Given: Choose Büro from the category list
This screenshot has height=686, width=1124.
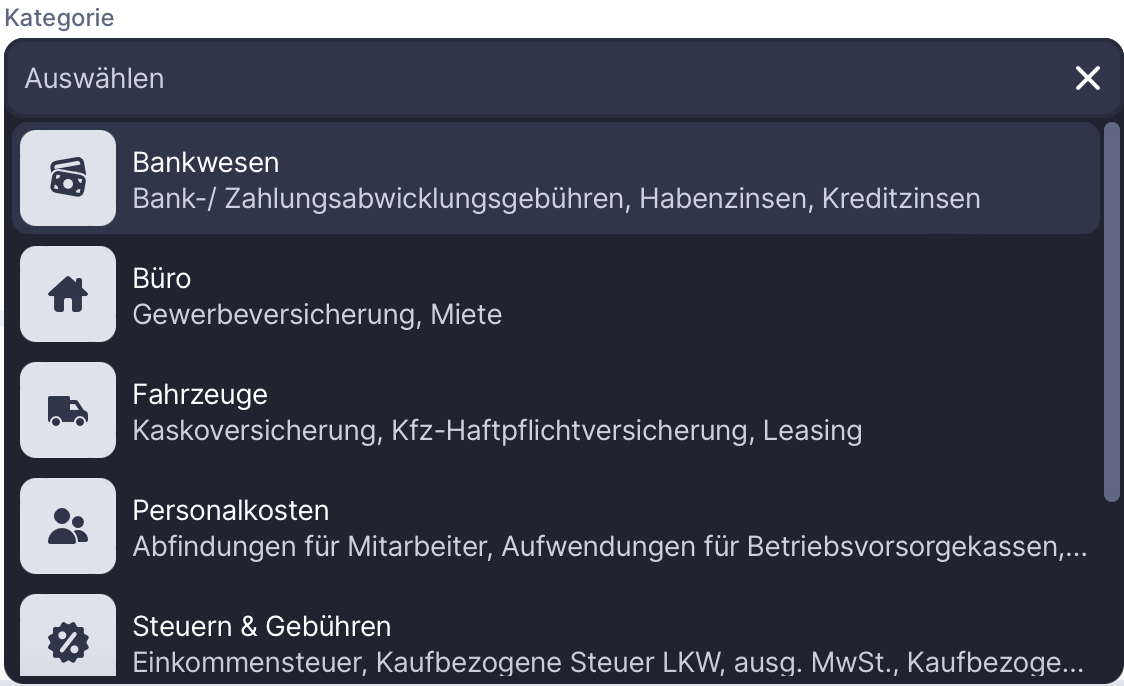Looking at the screenshot, I should pyautogui.click(x=162, y=278).
